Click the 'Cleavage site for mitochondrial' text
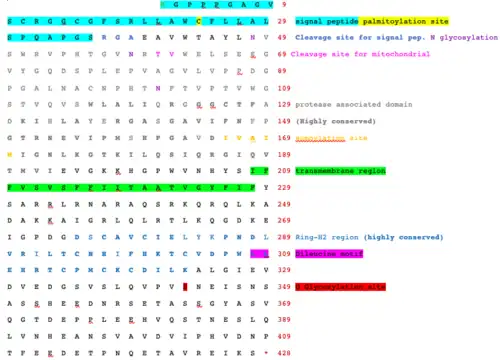 360,54
